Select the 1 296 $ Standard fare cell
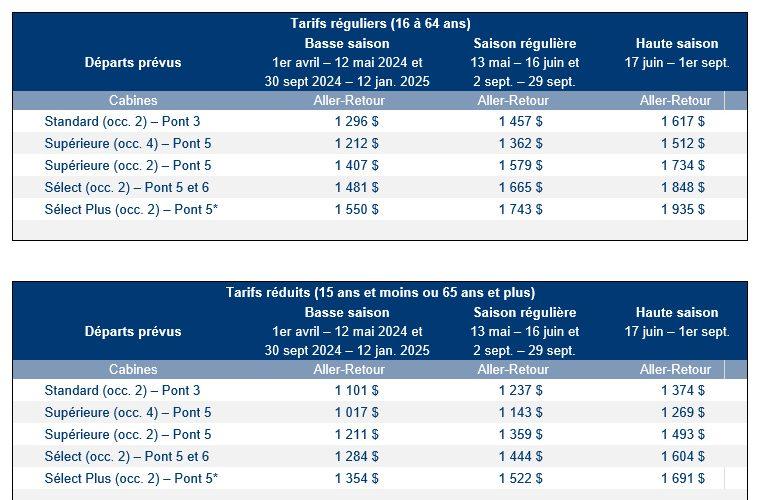764x500 pixels. coord(357,121)
